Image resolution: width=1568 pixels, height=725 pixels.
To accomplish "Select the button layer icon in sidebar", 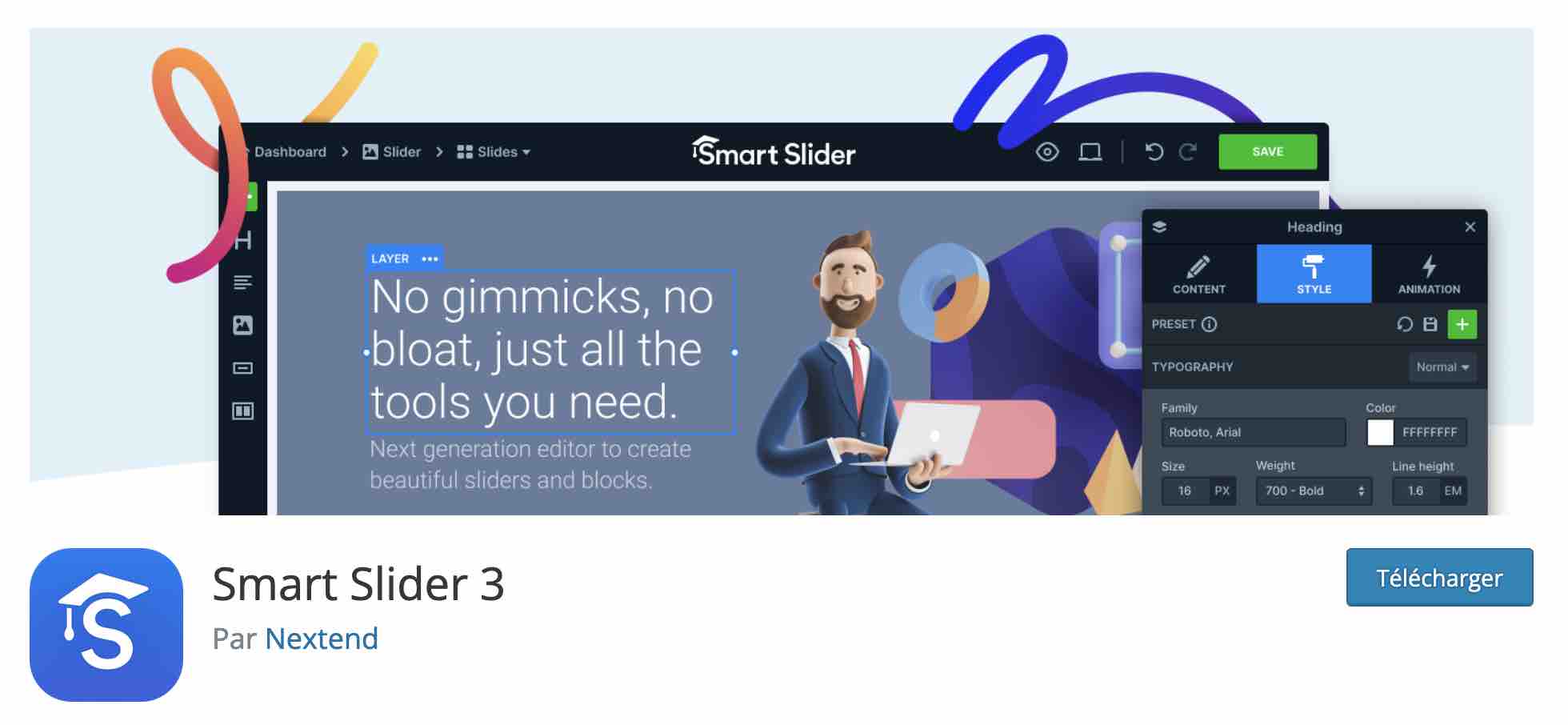I will (x=243, y=368).
